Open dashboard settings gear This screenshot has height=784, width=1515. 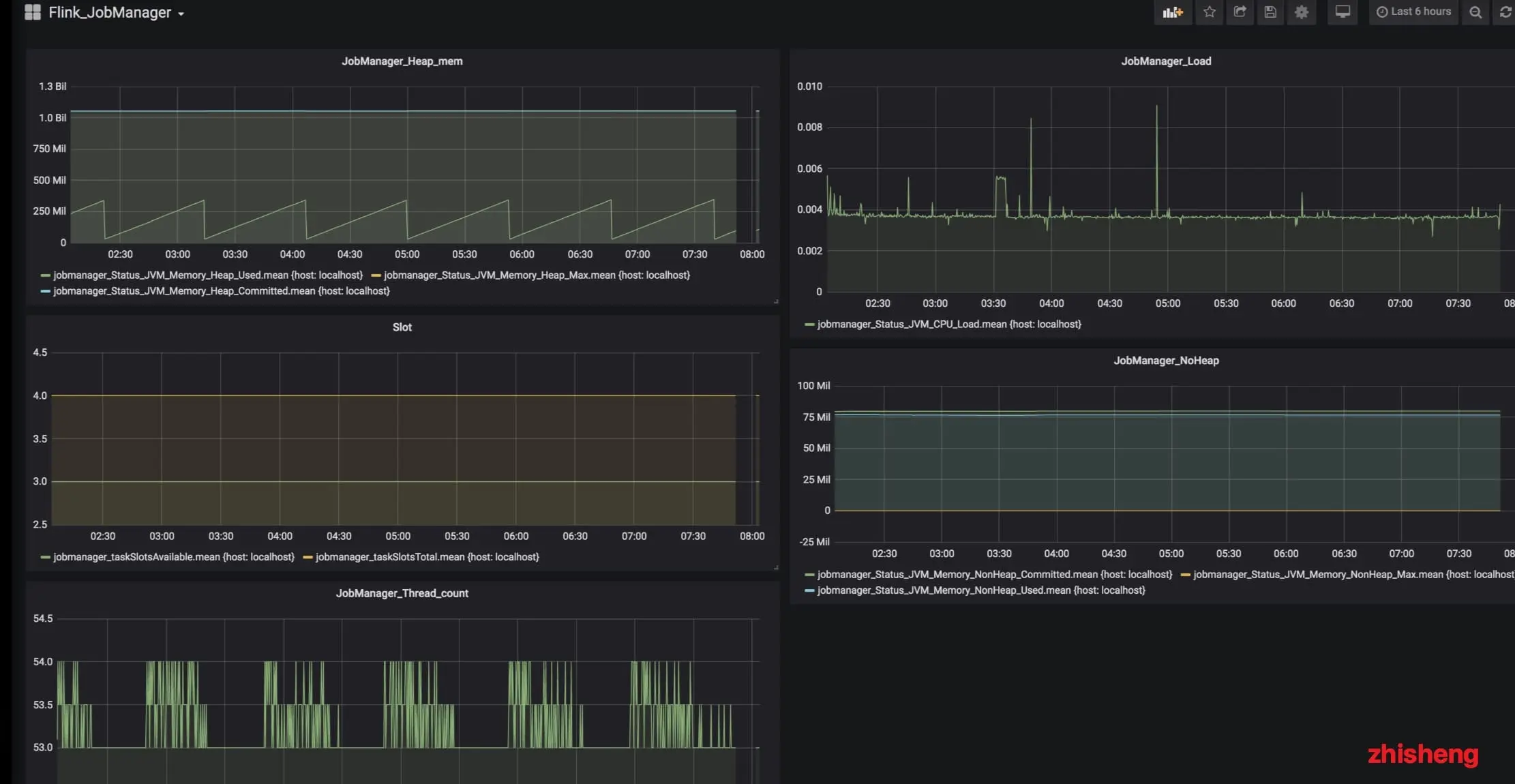[x=1301, y=12]
